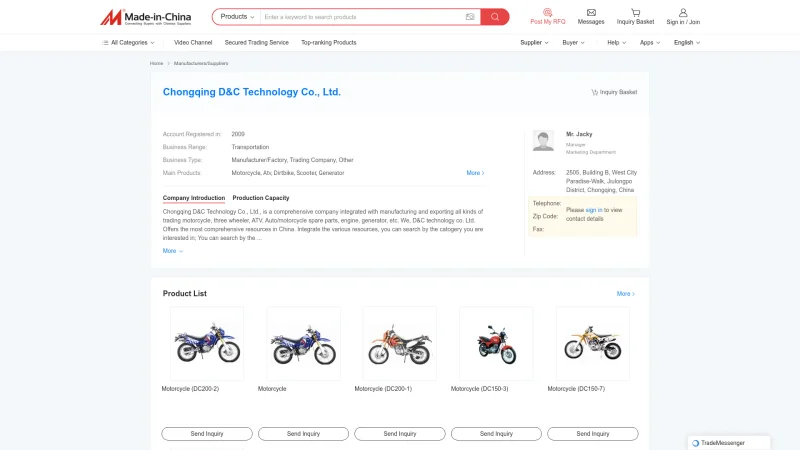Switch to the Production Capacity tab
800x450 pixels.
click(x=261, y=198)
